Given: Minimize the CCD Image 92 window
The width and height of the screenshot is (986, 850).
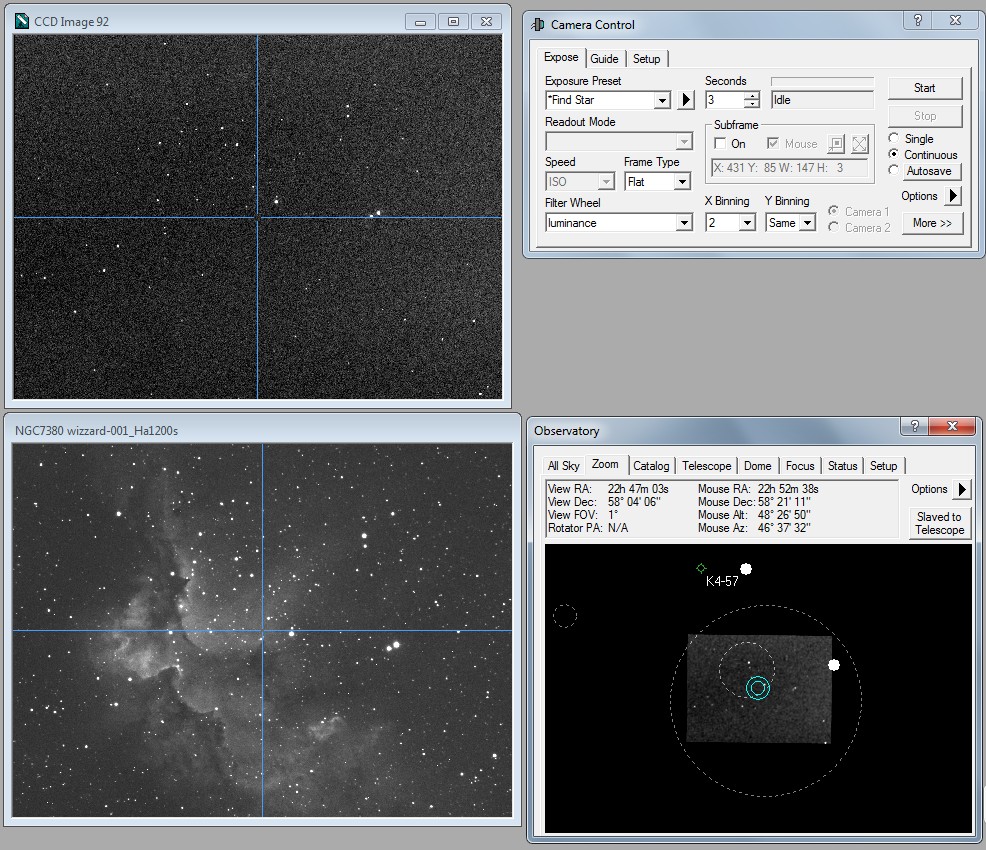Looking at the screenshot, I should [x=421, y=22].
